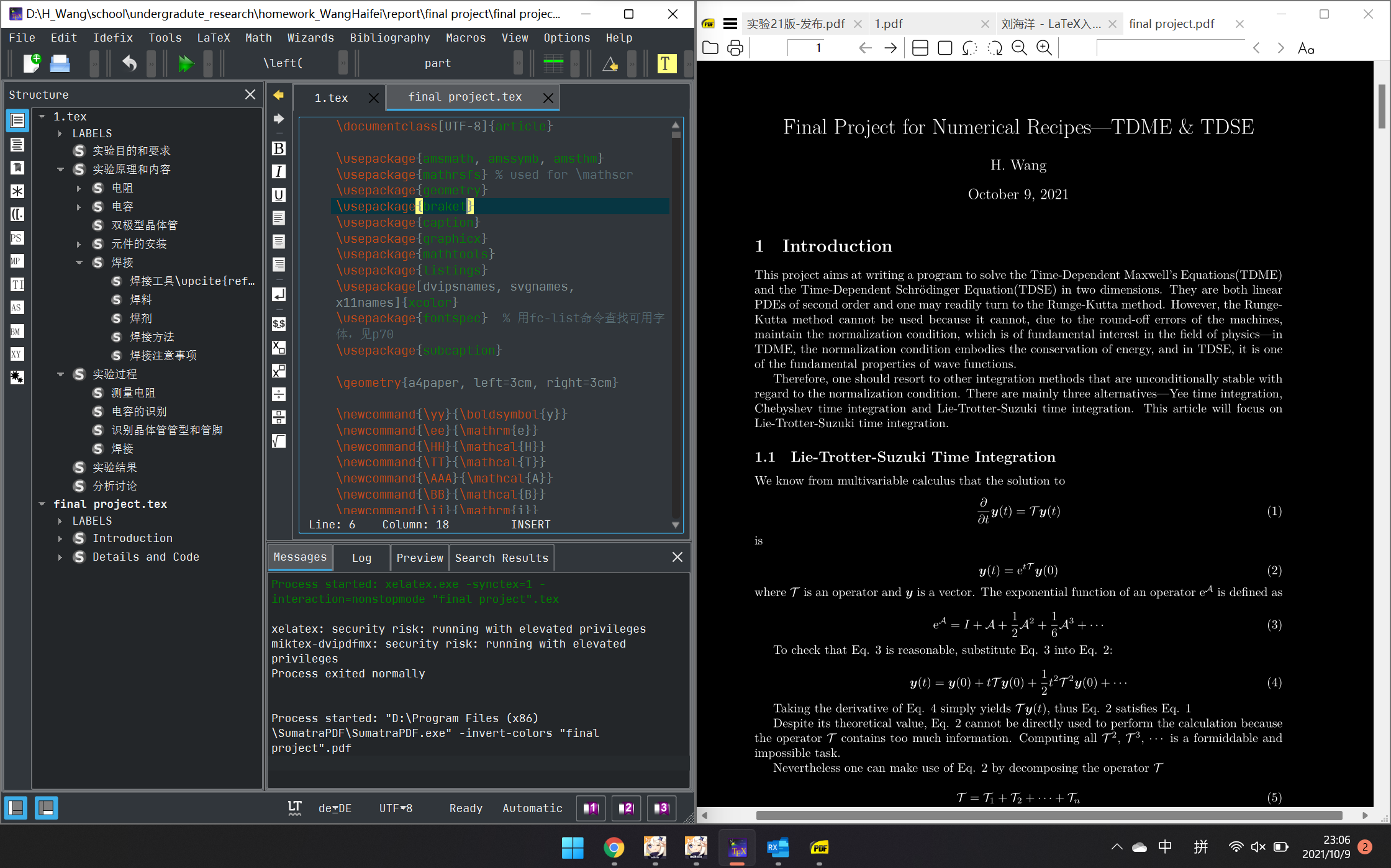This screenshot has height=868, width=1391.
Task: Click the zoom-in icon in SumatraPDF
Action: pos(1044,48)
